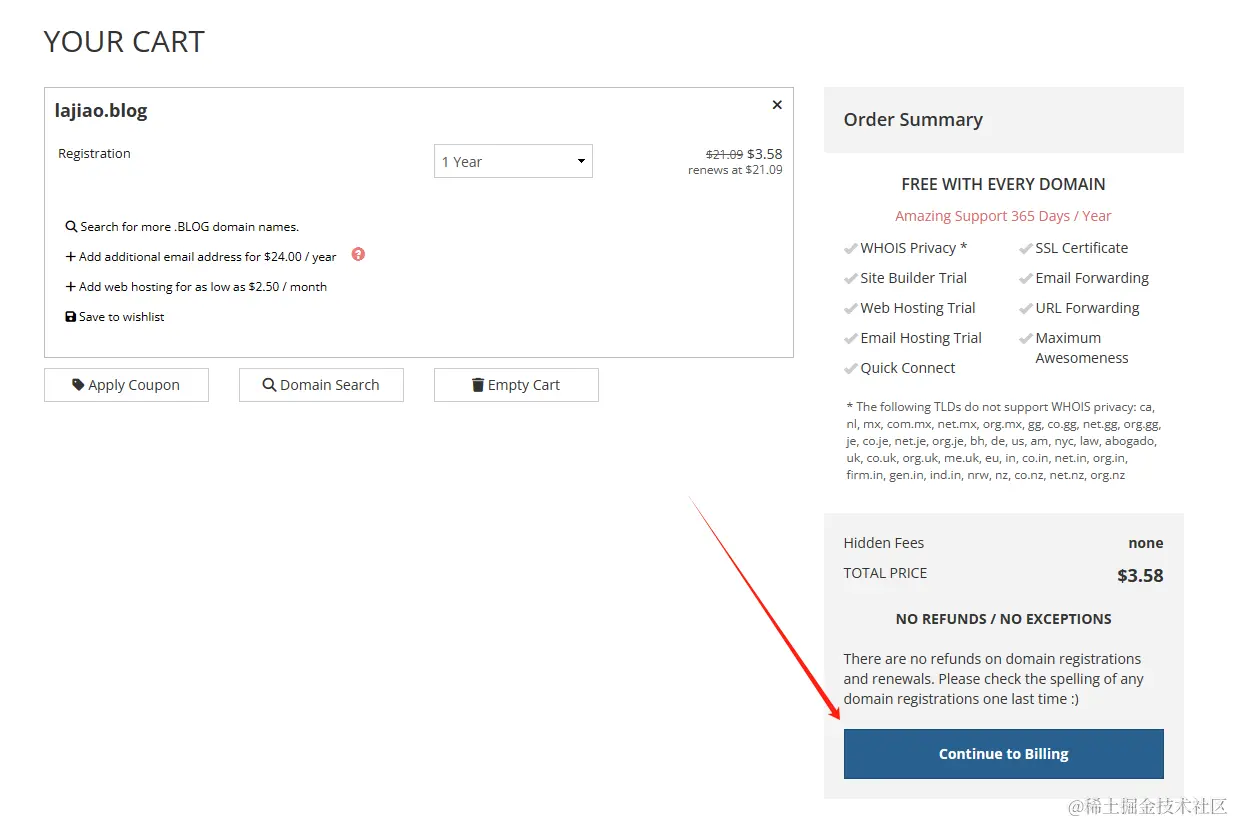Click the $3.58 discounted registration price
Screen dimensions: 1234x823
[x=765, y=154]
